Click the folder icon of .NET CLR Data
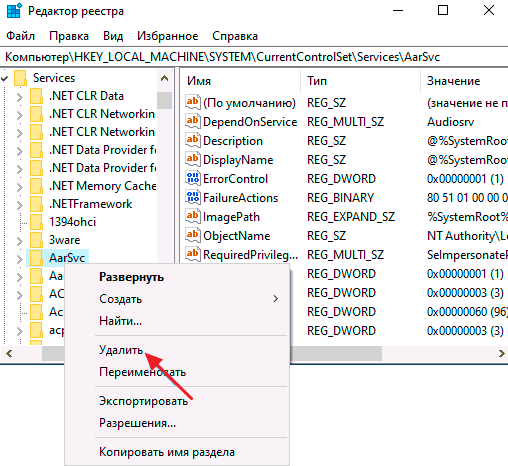The height and width of the screenshot is (466, 508). [36, 96]
